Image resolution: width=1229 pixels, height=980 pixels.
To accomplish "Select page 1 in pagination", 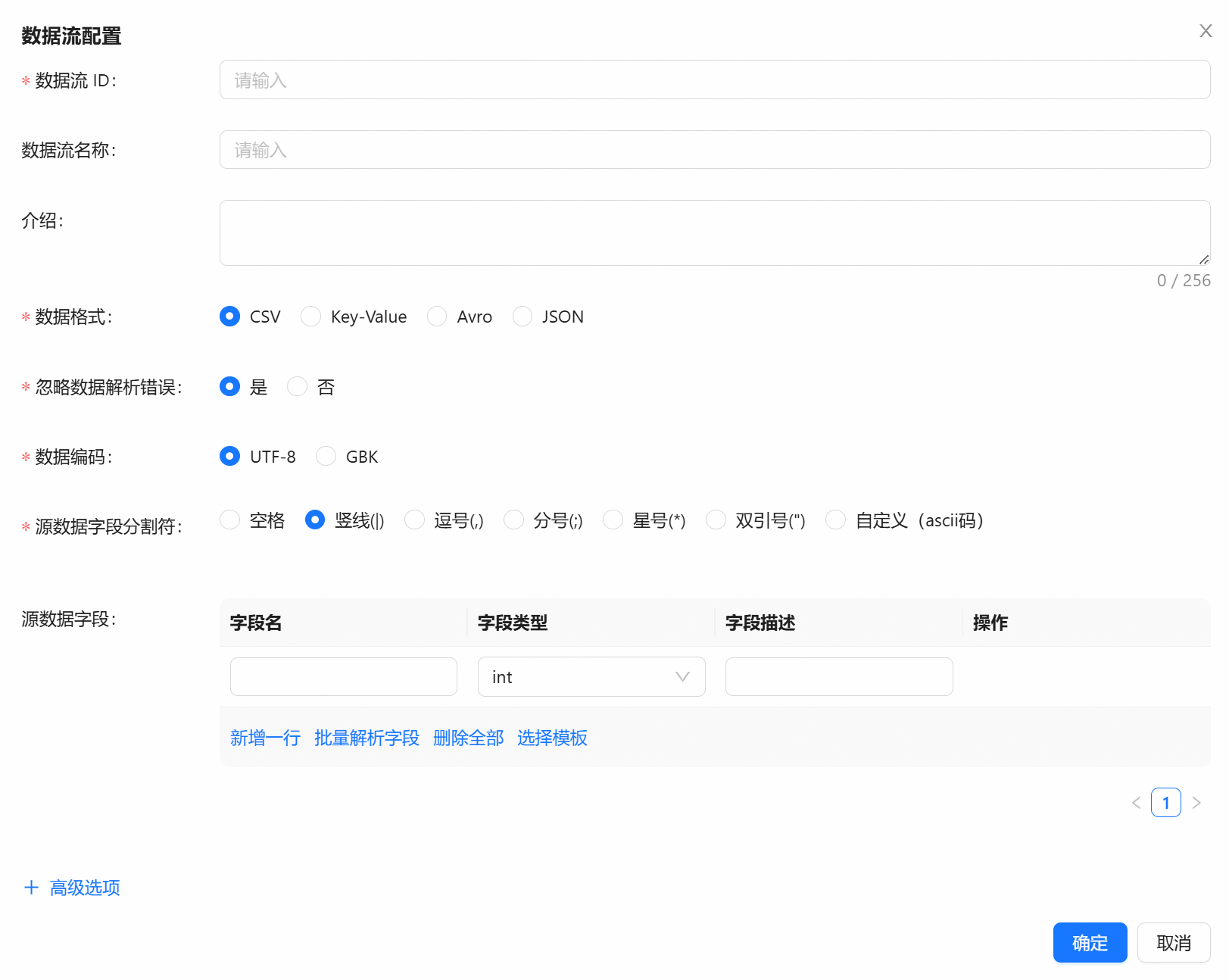I will (1165, 803).
